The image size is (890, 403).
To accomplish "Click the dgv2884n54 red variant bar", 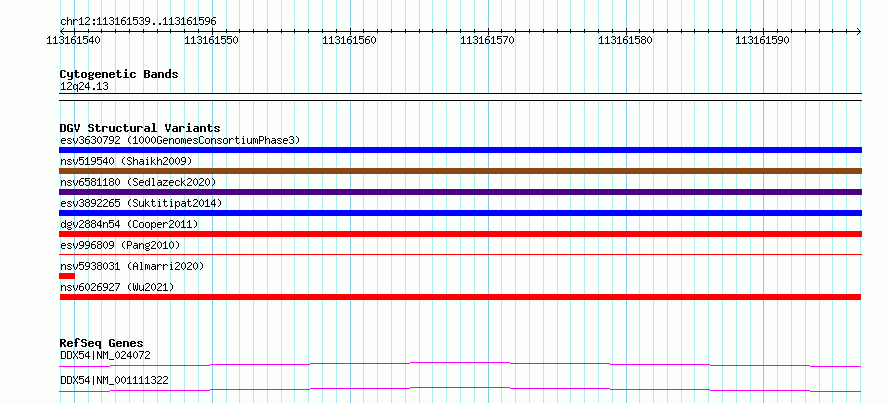I will click(460, 234).
